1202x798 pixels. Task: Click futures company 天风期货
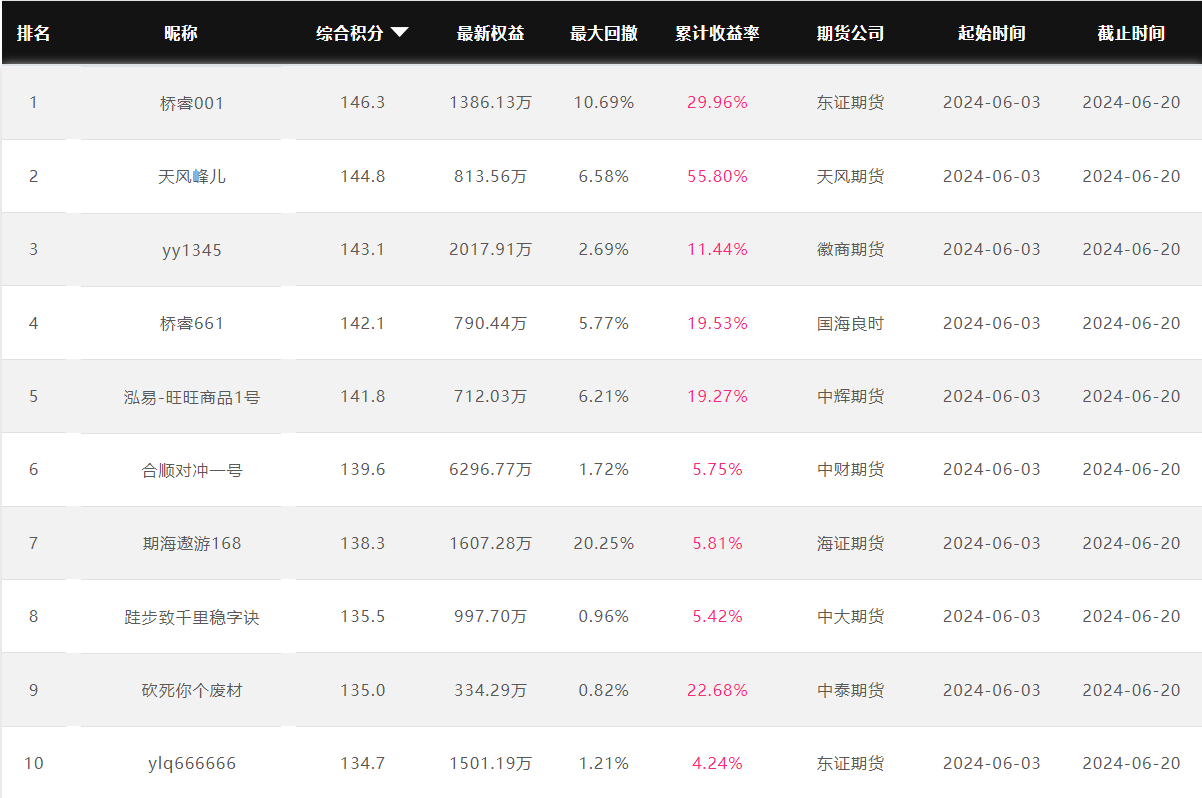pyautogui.click(x=850, y=176)
